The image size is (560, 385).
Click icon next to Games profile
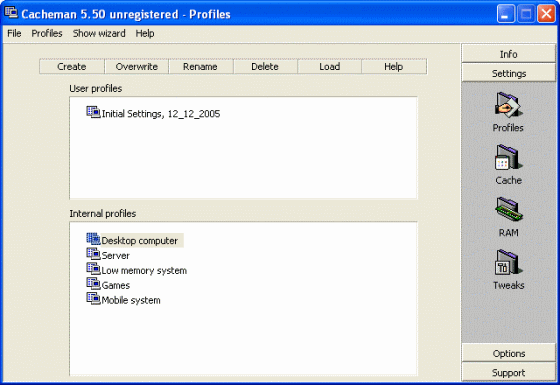(93, 284)
